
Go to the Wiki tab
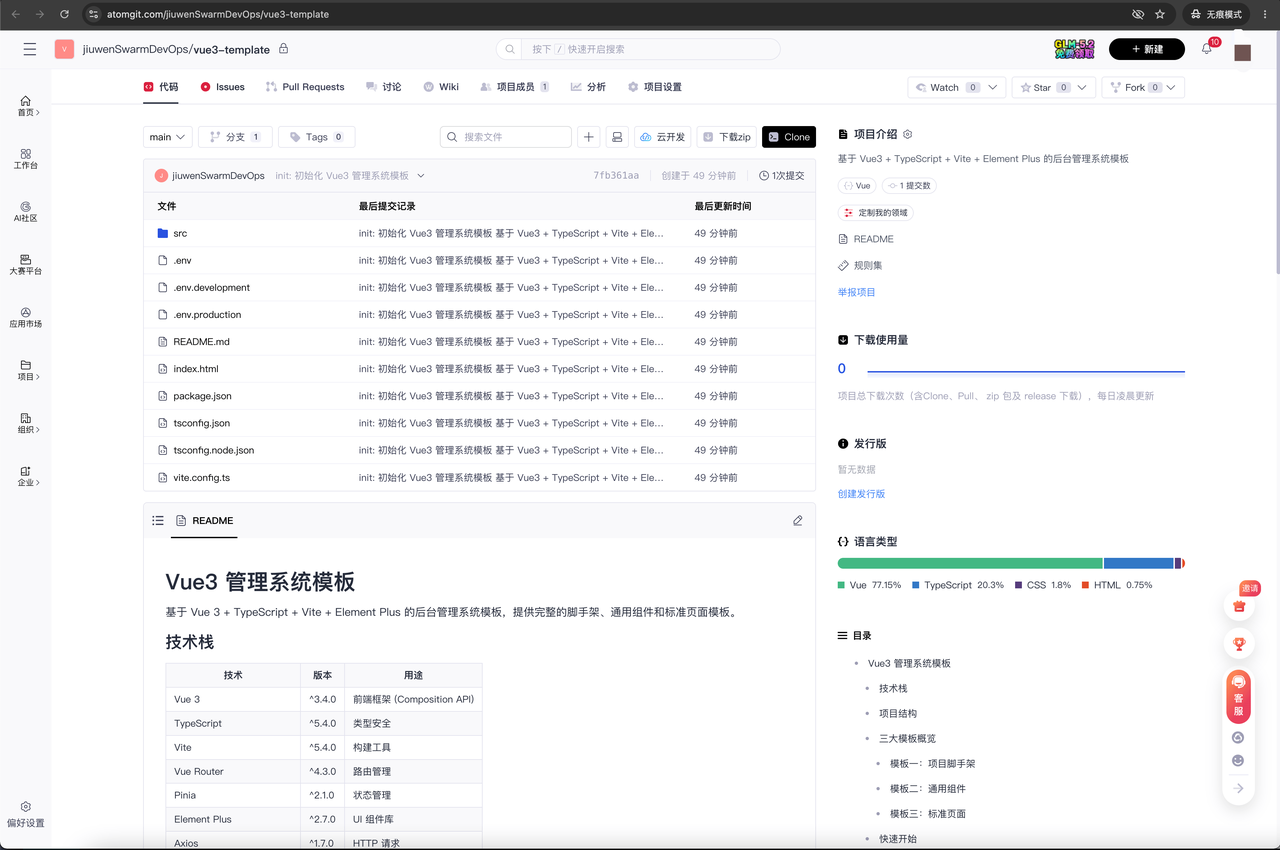441,87
